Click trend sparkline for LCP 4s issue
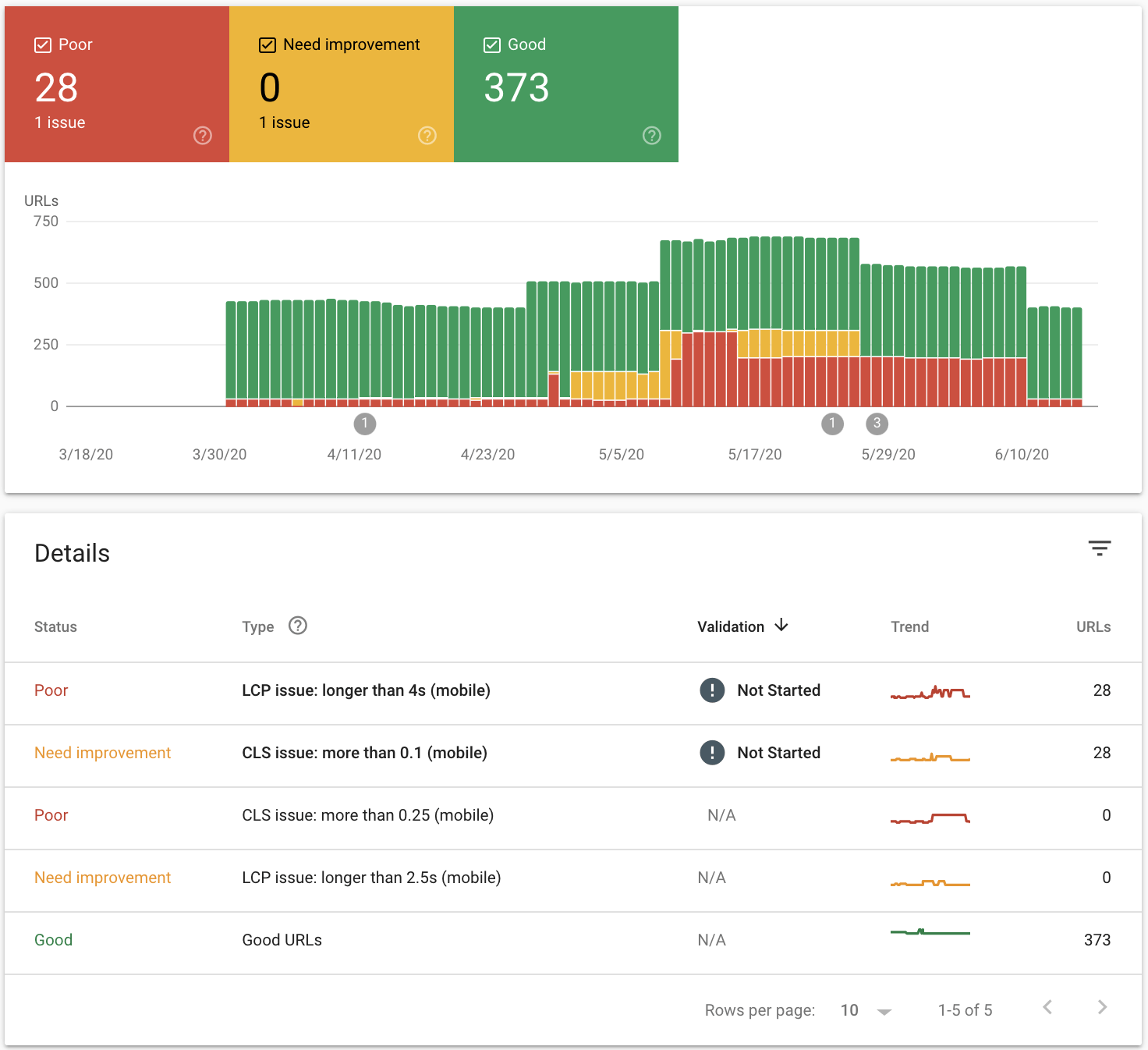This screenshot has width=1148, height=1050. [930, 692]
